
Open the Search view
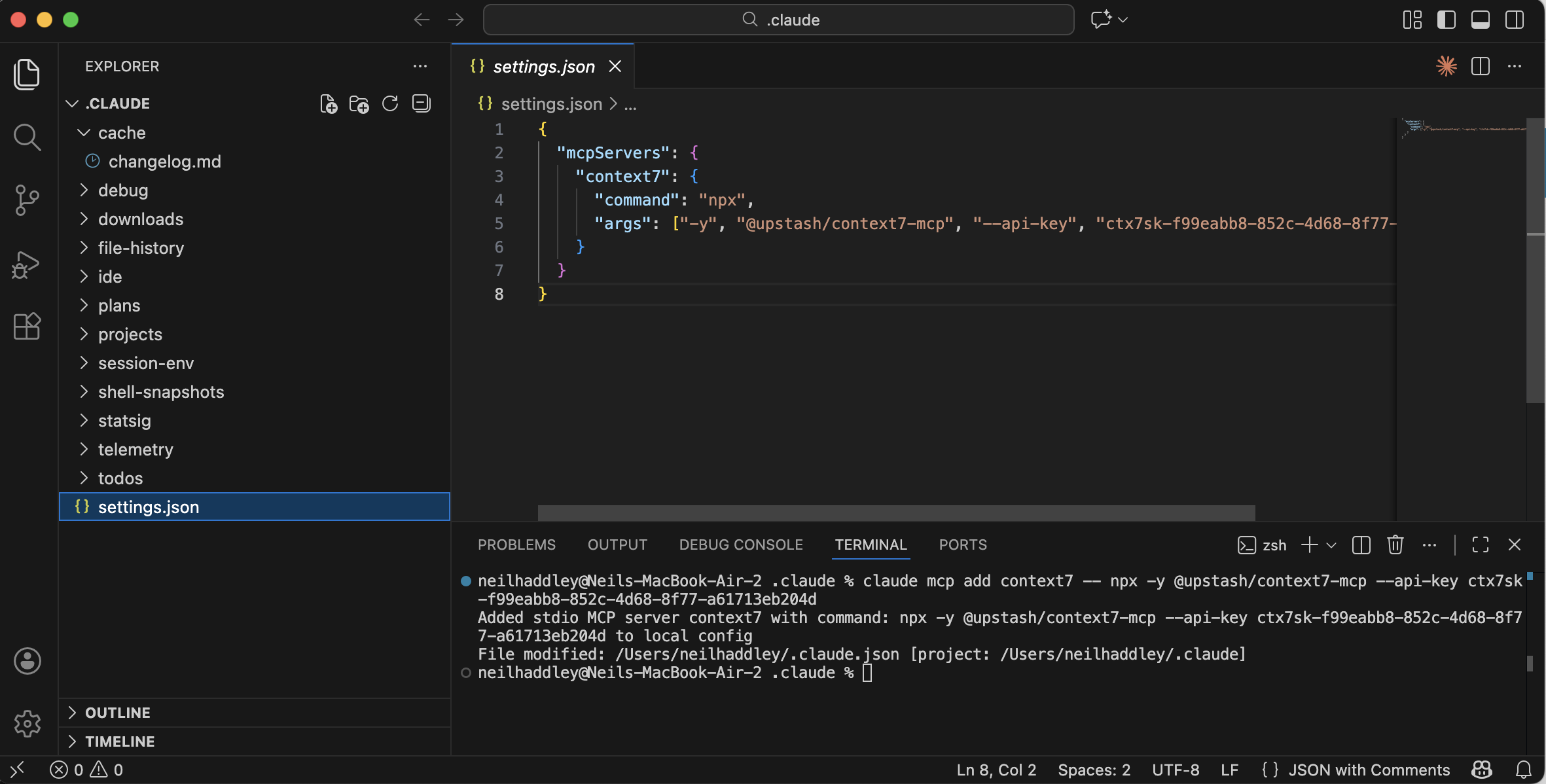[27, 137]
